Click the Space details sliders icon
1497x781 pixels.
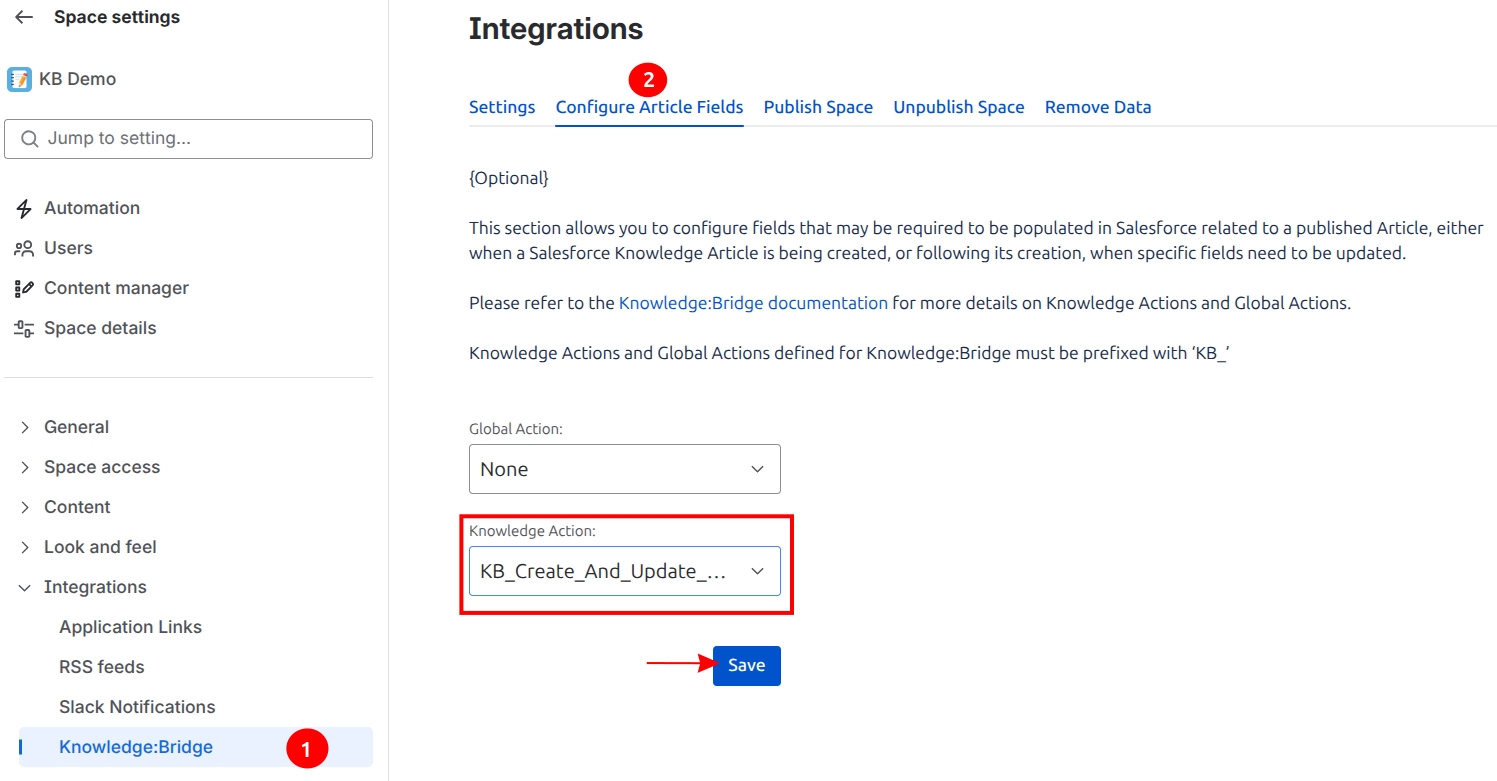pos(24,328)
